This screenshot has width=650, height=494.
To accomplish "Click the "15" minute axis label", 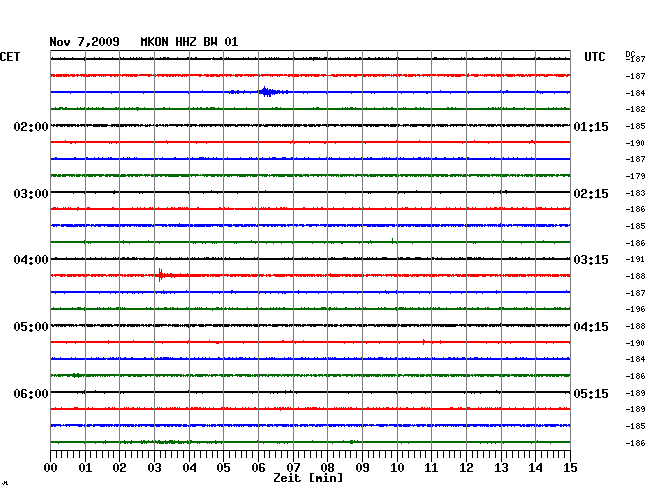I will [x=570, y=468].
